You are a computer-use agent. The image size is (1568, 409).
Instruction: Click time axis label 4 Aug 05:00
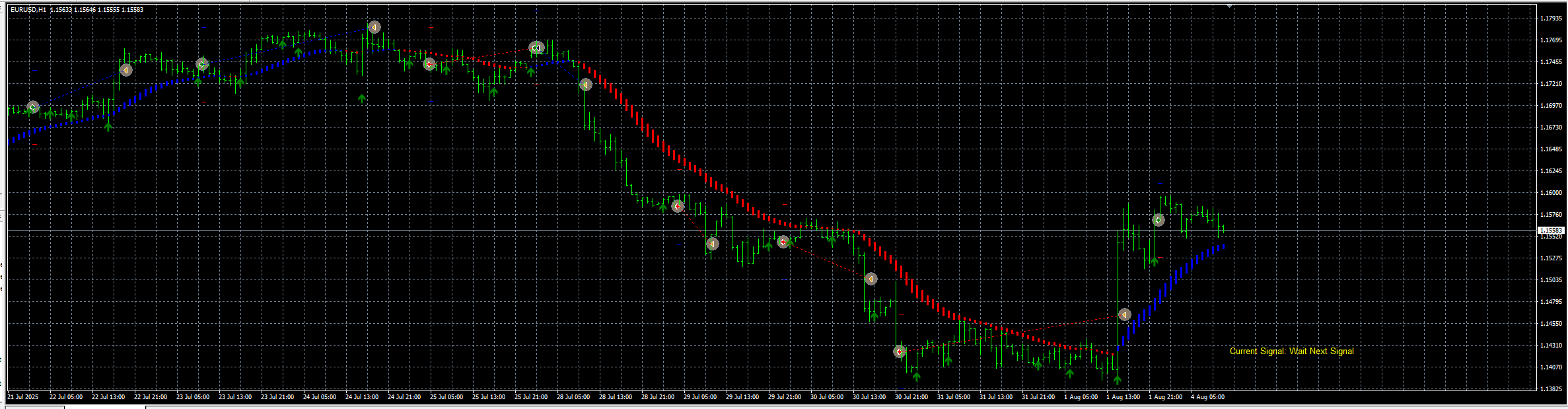1207,397
